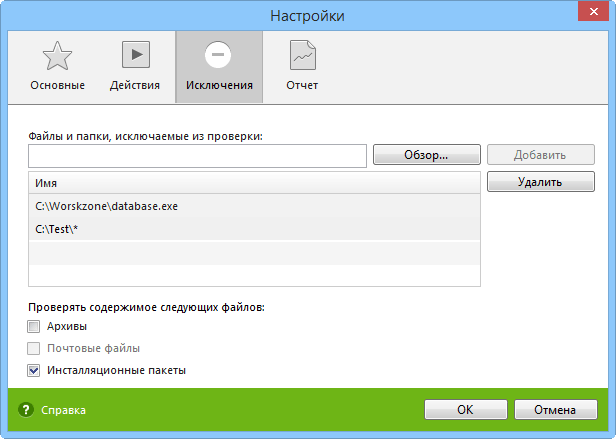Uncheck the Инсталляционные пакеты checkbox
This screenshot has height=439, width=616.
tap(34, 370)
